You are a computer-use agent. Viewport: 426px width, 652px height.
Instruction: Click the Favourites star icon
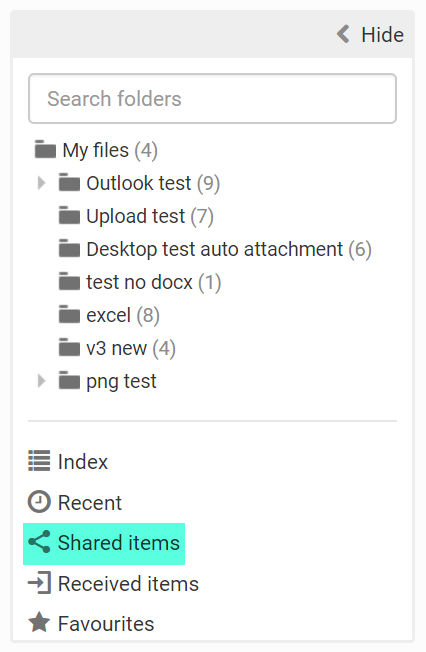click(39, 622)
